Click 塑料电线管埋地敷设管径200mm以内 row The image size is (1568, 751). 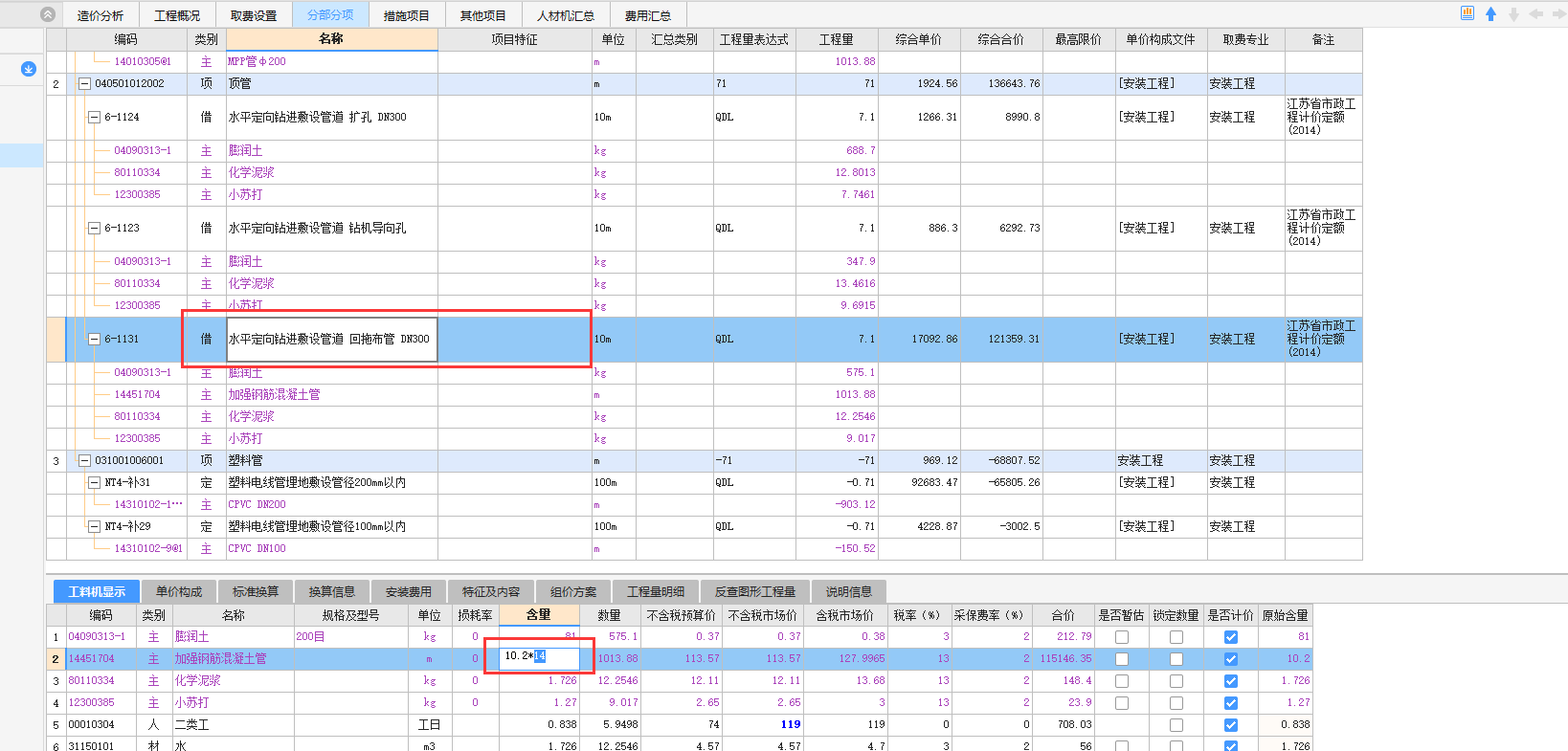(x=704, y=483)
